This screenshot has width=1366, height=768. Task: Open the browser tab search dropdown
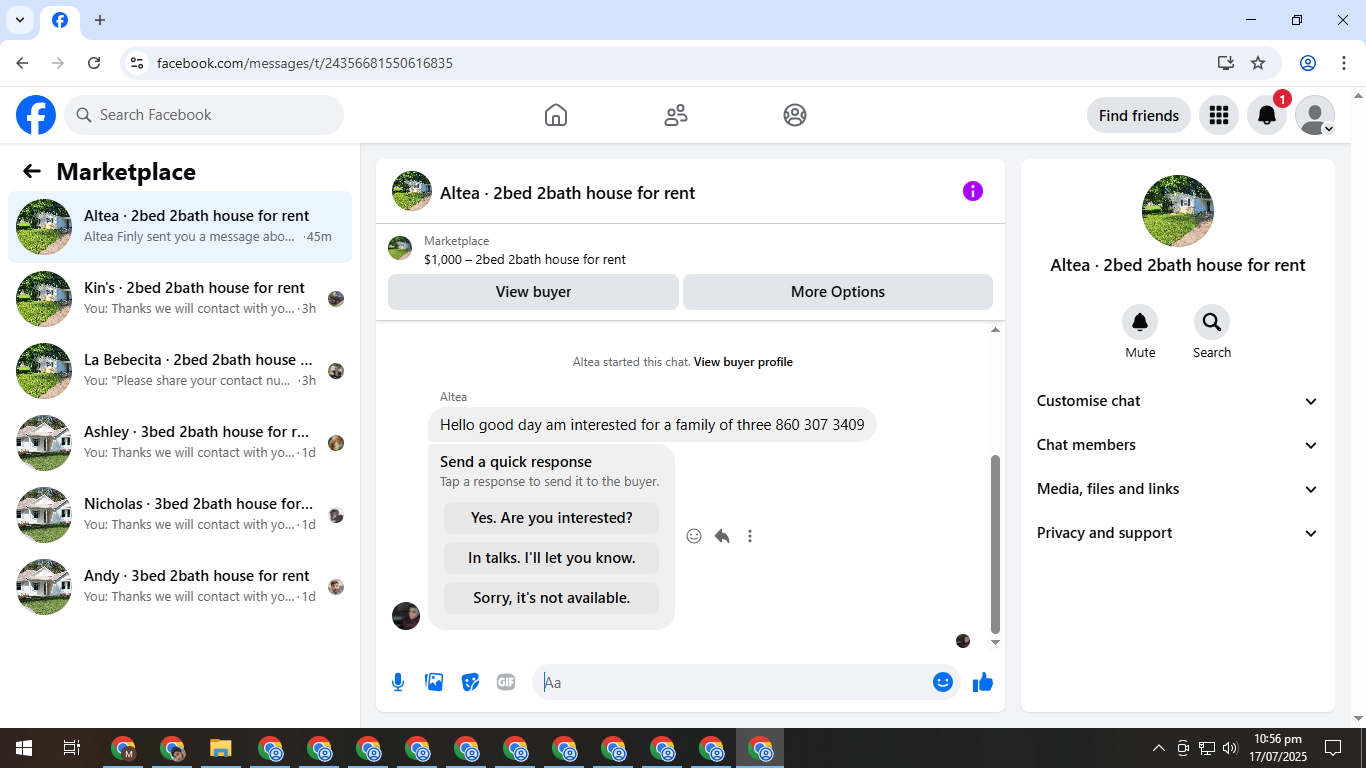pos(19,20)
